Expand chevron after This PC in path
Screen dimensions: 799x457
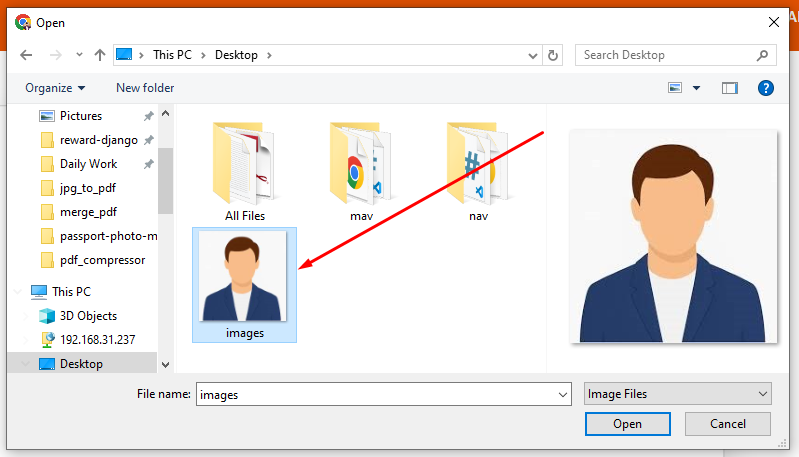click(203, 55)
